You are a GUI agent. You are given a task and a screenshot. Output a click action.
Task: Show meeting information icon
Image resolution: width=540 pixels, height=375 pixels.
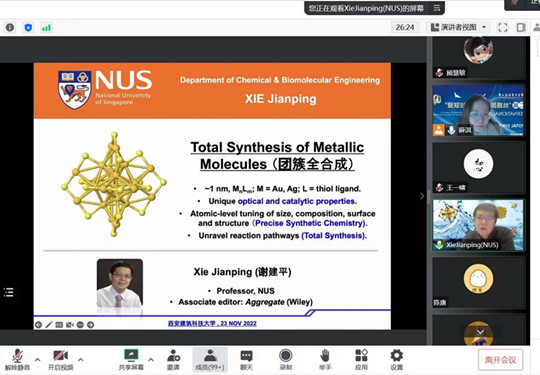[10, 27]
